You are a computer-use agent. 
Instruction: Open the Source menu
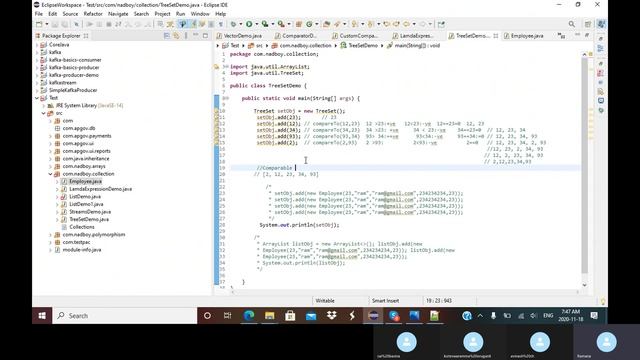(x=70, y=14)
